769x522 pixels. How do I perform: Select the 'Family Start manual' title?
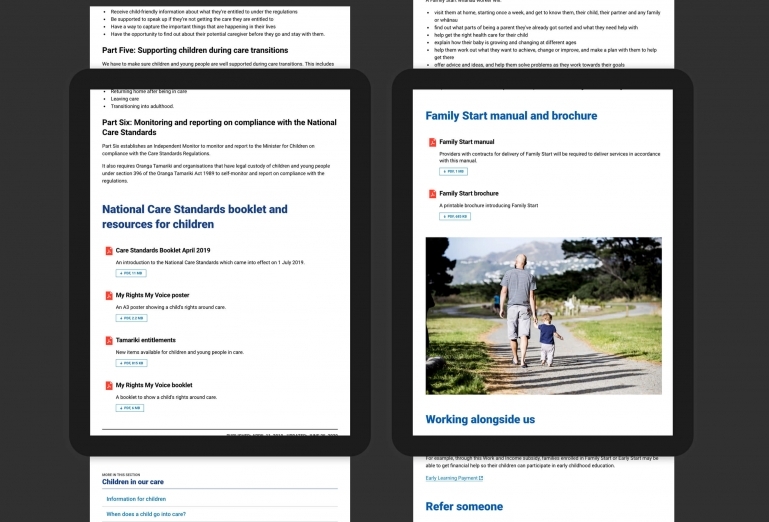(x=467, y=142)
